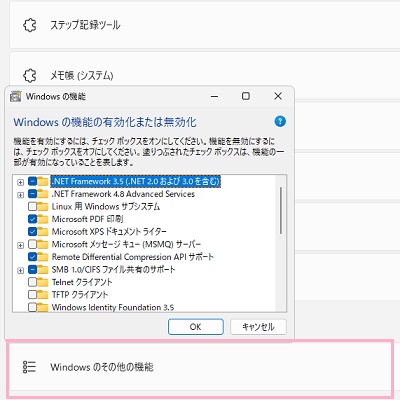Enable TFTP クライアント checkbox
This screenshot has height=400, width=400.
coord(32,295)
